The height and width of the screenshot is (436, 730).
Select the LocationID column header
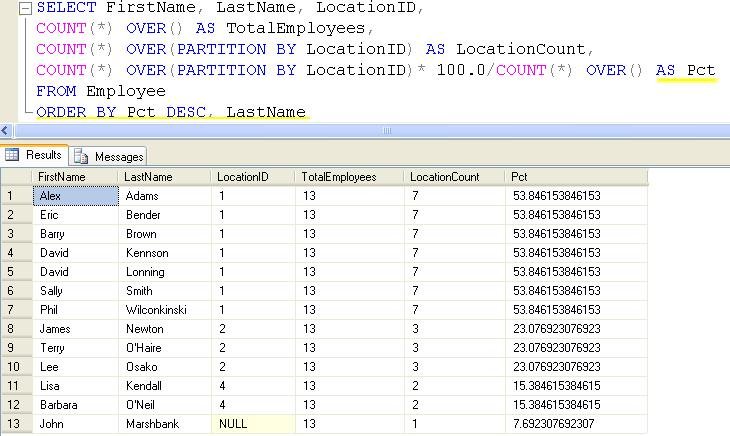[x=253, y=177]
